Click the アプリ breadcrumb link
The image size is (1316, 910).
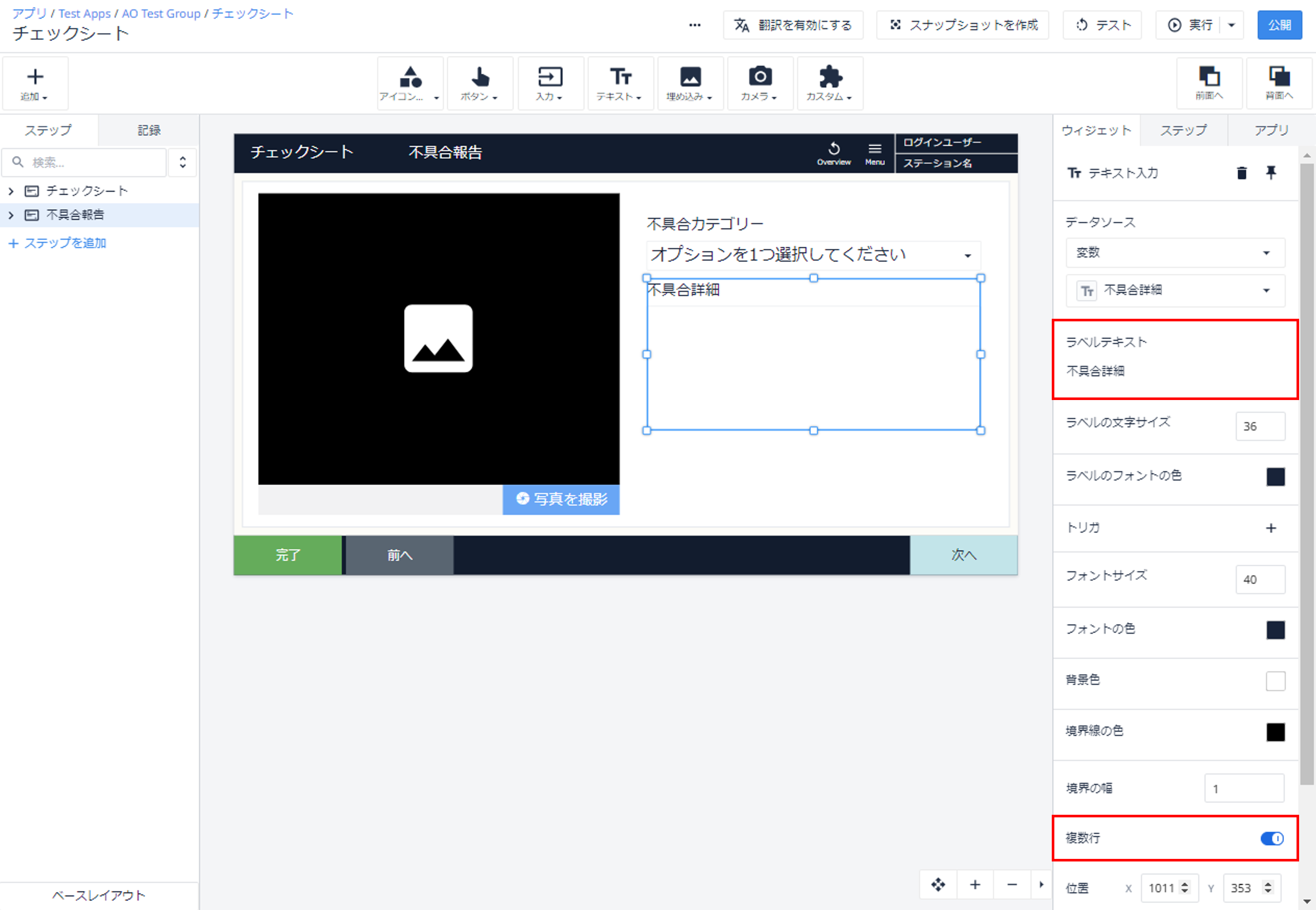coord(30,14)
